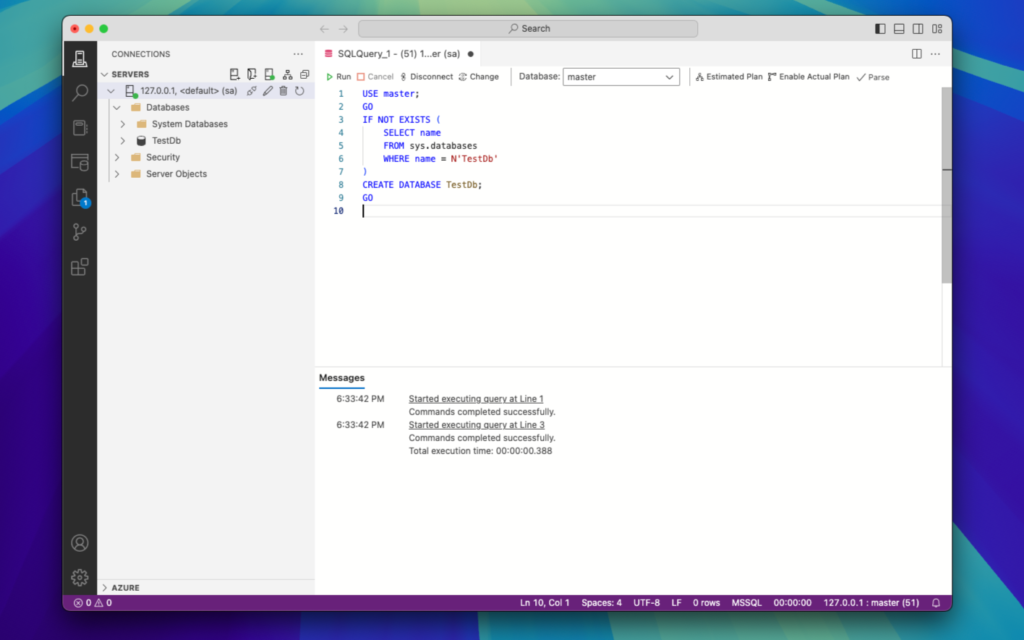The image size is (1024, 640).
Task: Click the unsaved dot on SQLQuery_1 tab
Action: point(470,54)
